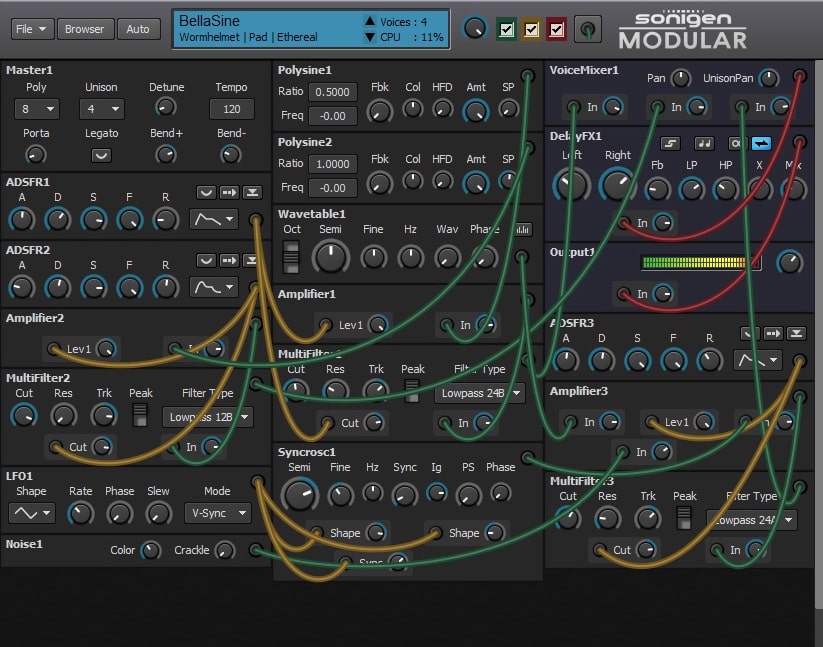
Task: Open the File menu
Action: tap(31, 29)
